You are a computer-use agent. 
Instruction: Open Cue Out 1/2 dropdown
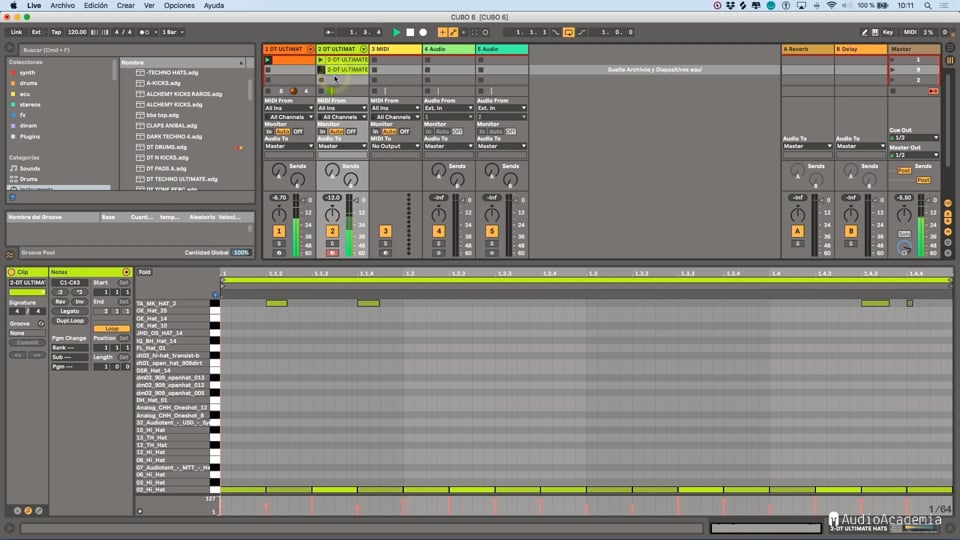pyautogui.click(x=914, y=138)
